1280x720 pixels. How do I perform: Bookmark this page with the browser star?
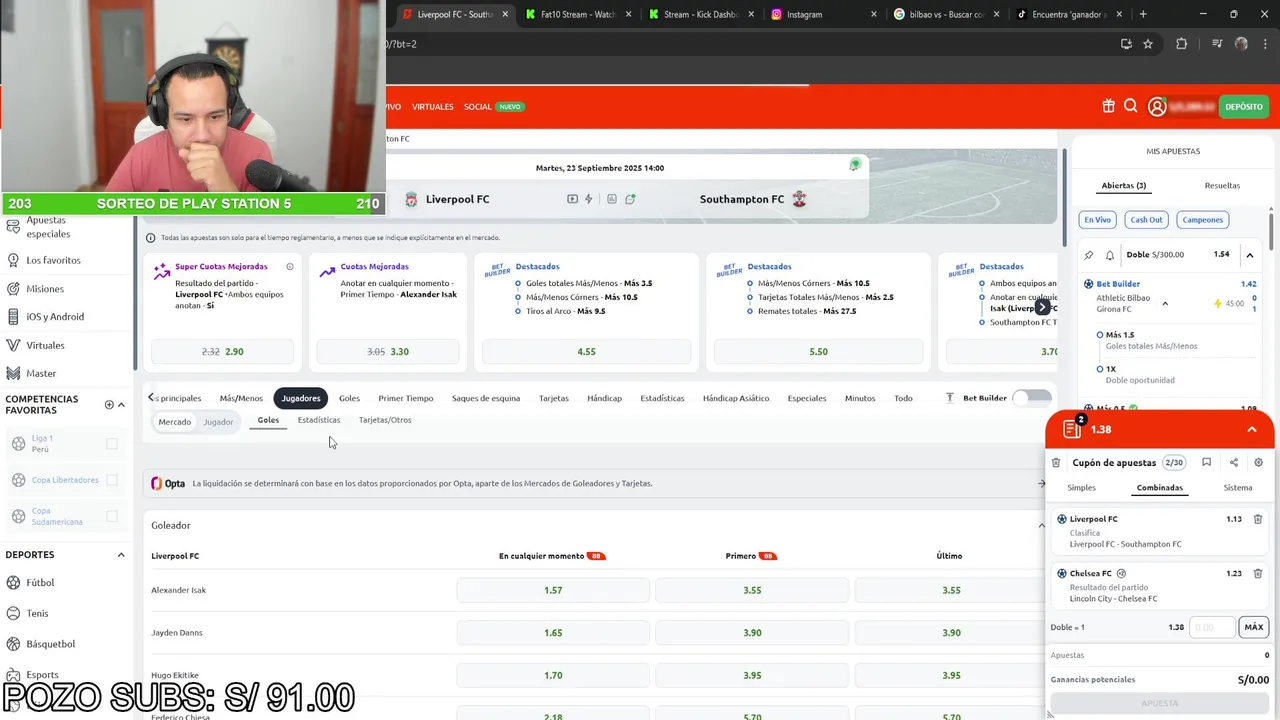click(1148, 44)
